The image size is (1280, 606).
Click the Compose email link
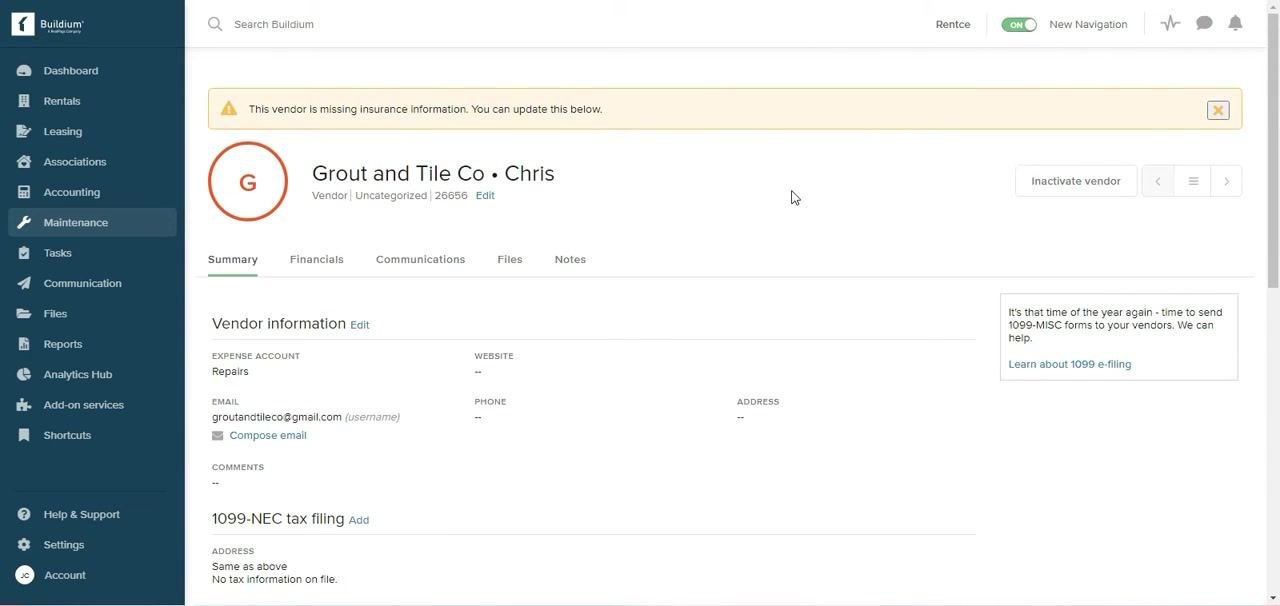(x=268, y=436)
